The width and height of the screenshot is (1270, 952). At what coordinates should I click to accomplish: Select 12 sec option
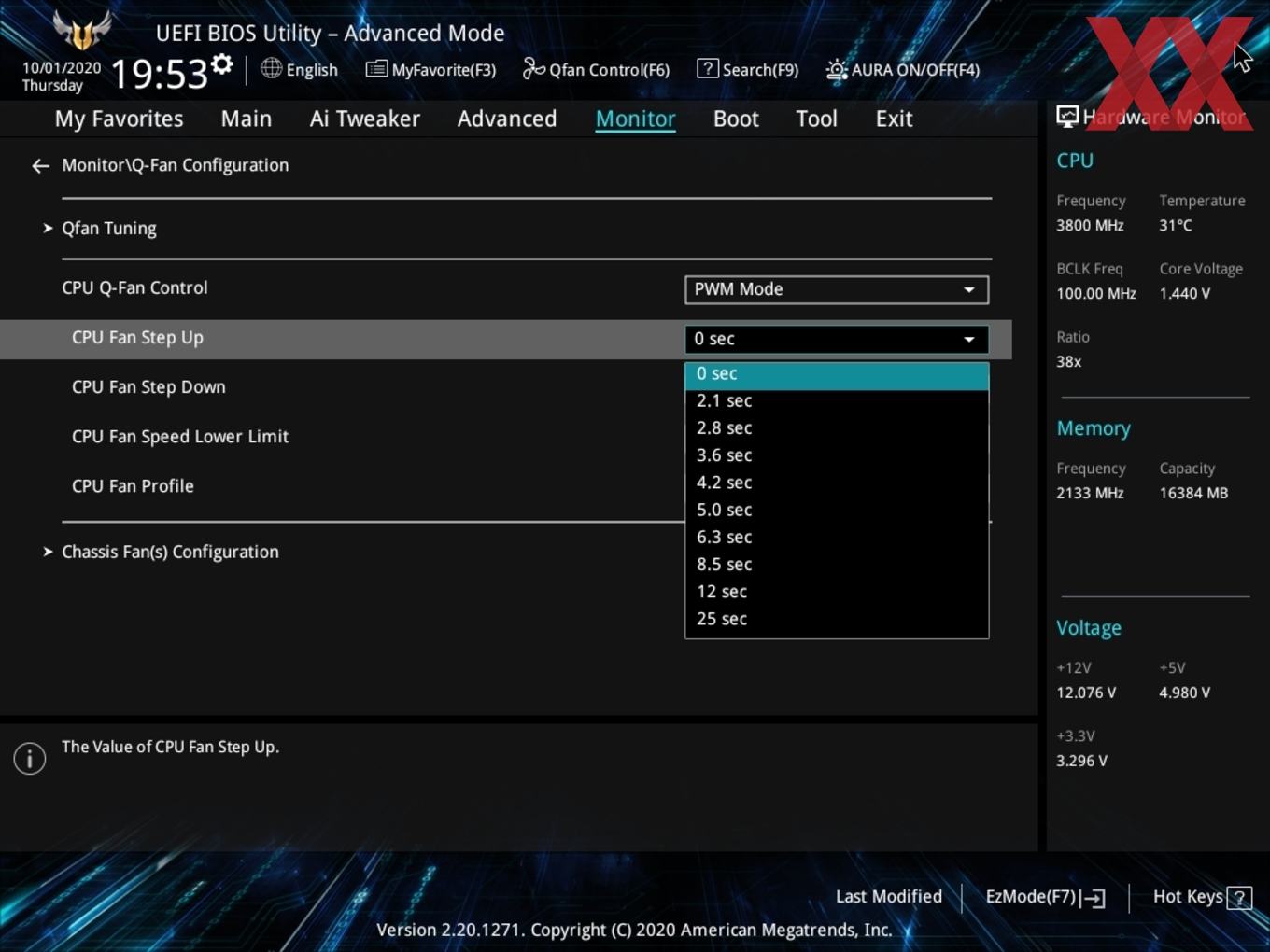click(837, 592)
